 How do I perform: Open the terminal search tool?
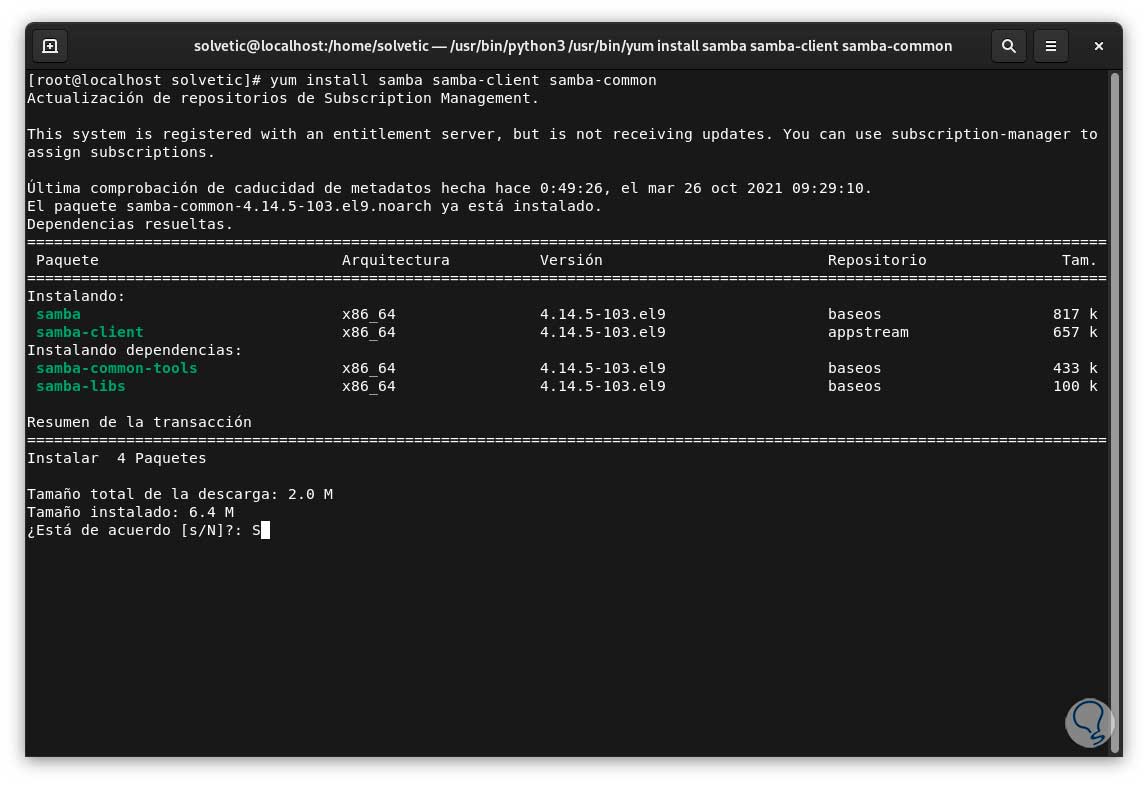(x=1009, y=46)
